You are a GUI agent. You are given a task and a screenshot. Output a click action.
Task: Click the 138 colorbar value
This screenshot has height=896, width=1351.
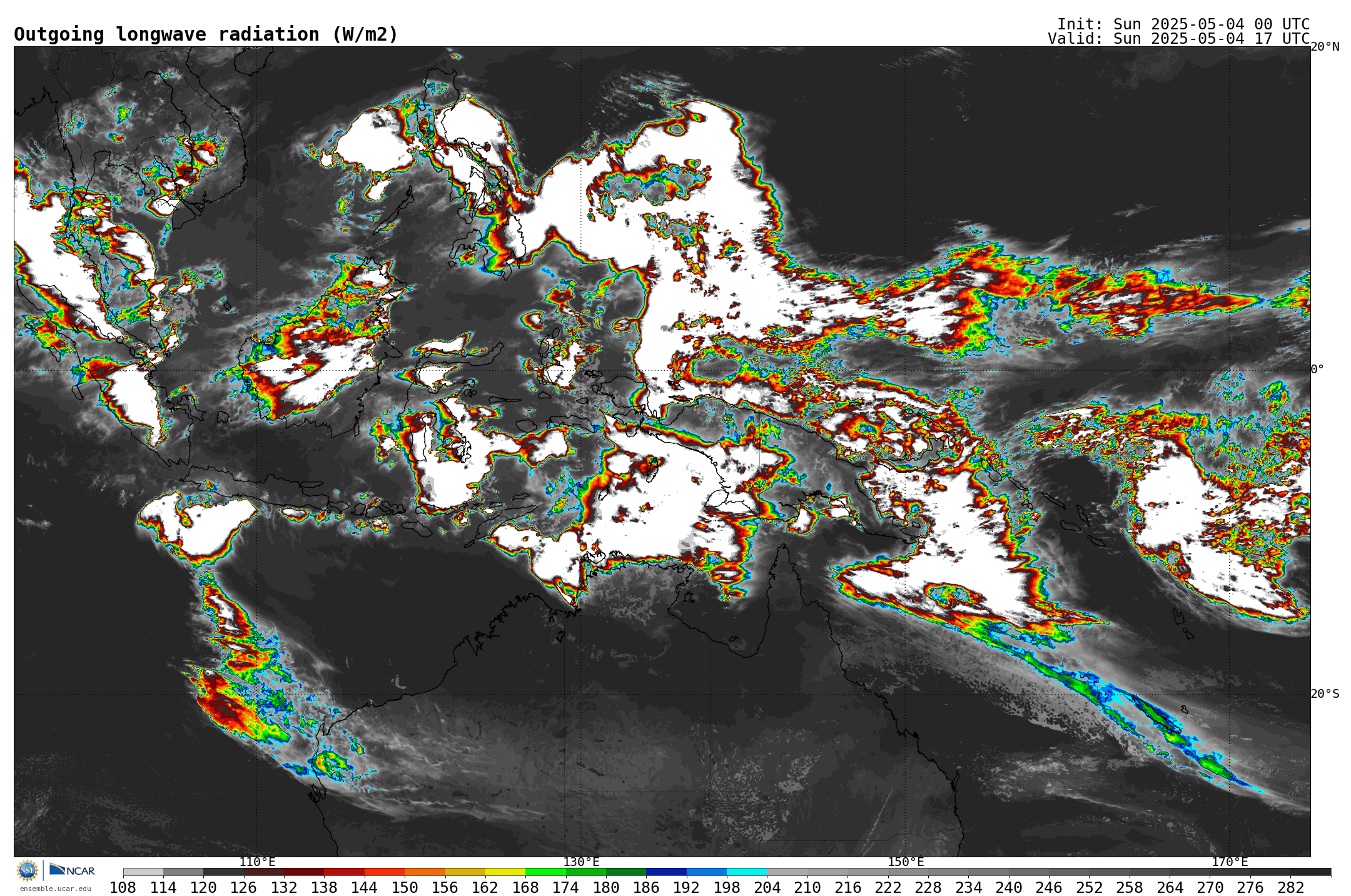[x=324, y=888]
